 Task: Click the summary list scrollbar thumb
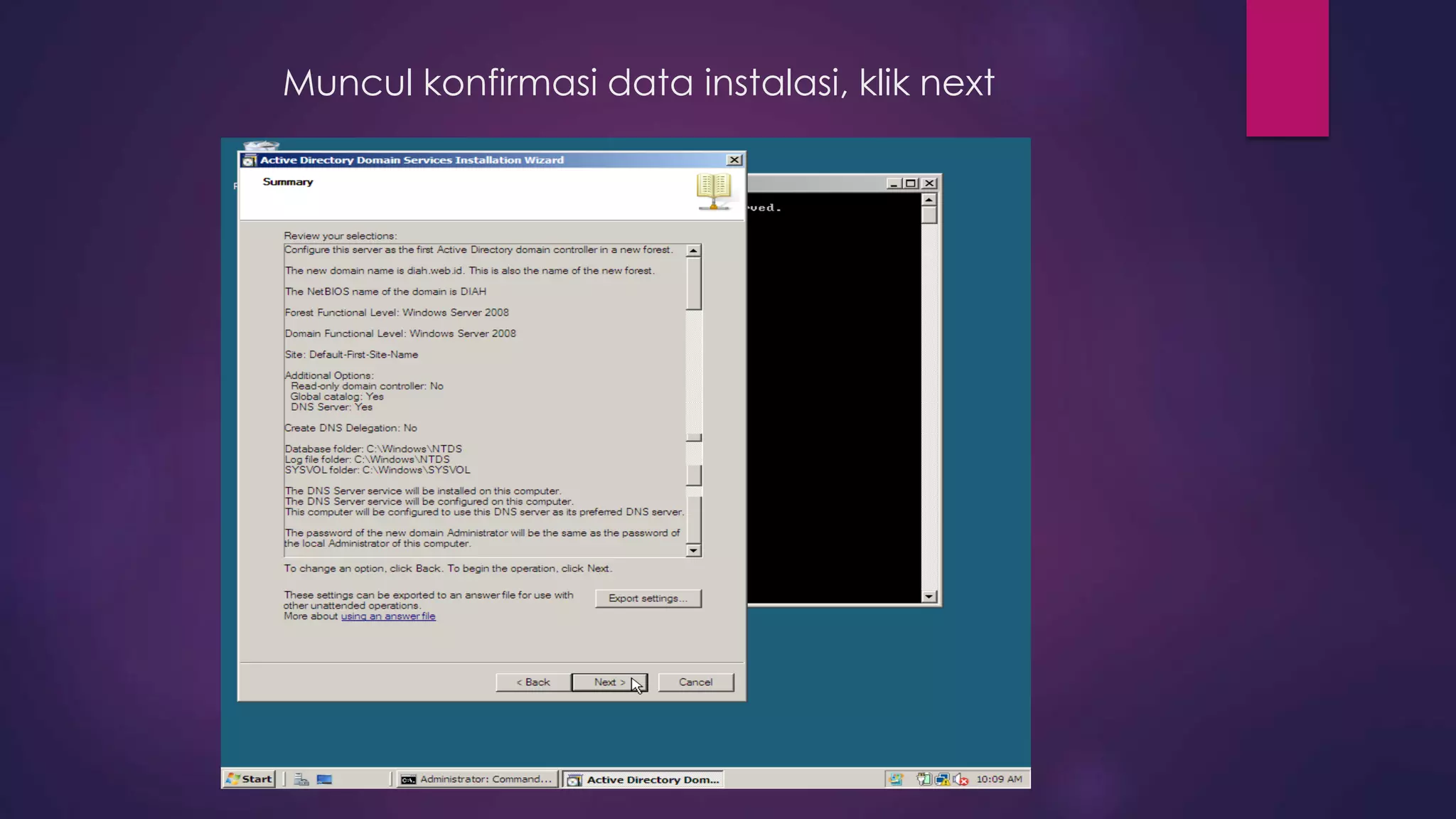click(x=693, y=284)
